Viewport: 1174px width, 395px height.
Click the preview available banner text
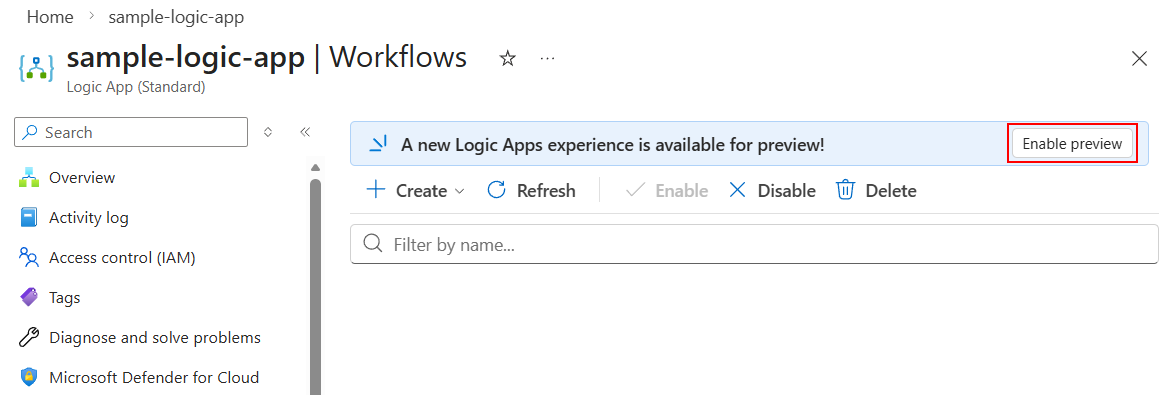click(x=612, y=144)
